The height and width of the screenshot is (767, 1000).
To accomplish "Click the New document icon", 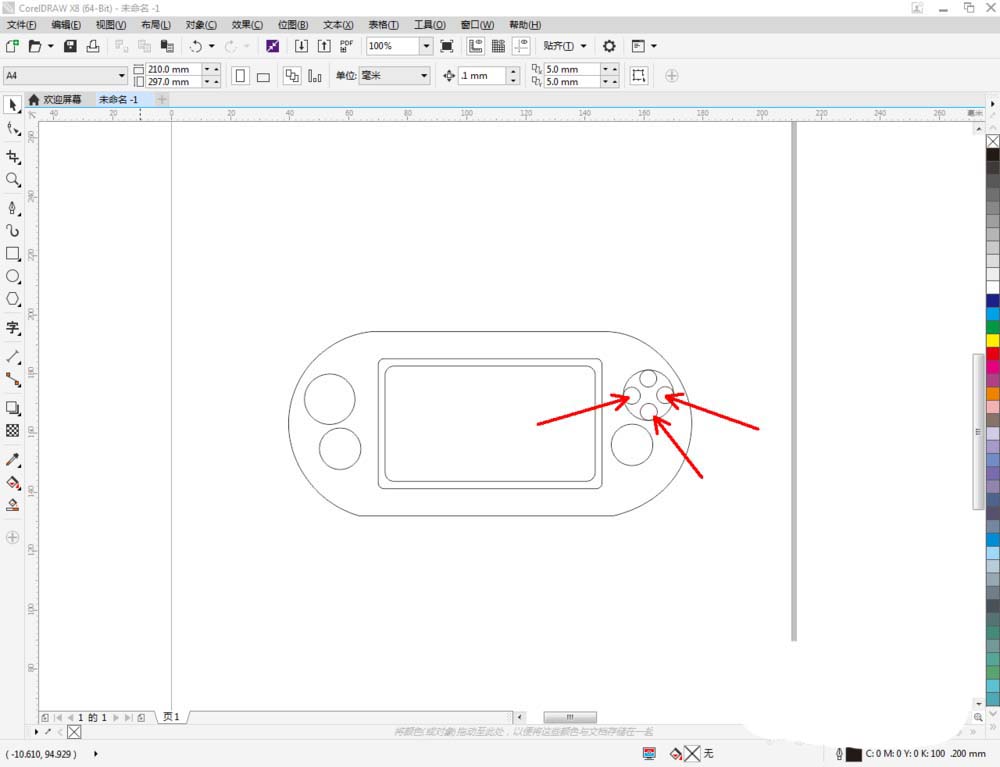I will tap(12, 46).
